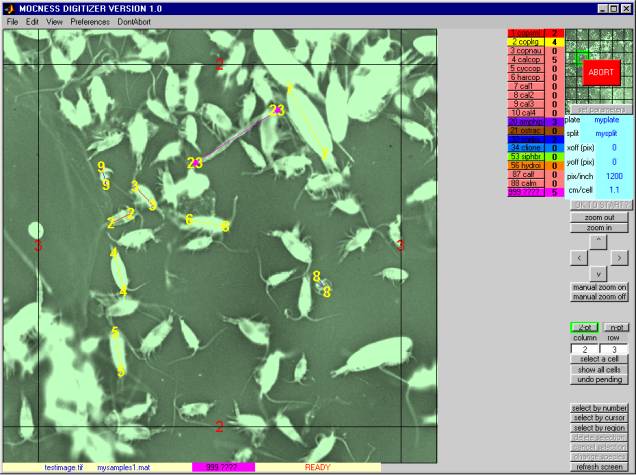This screenshot has height=475, width=636.
Task: Click the zoom in button
Action: (x=599, y=228)
